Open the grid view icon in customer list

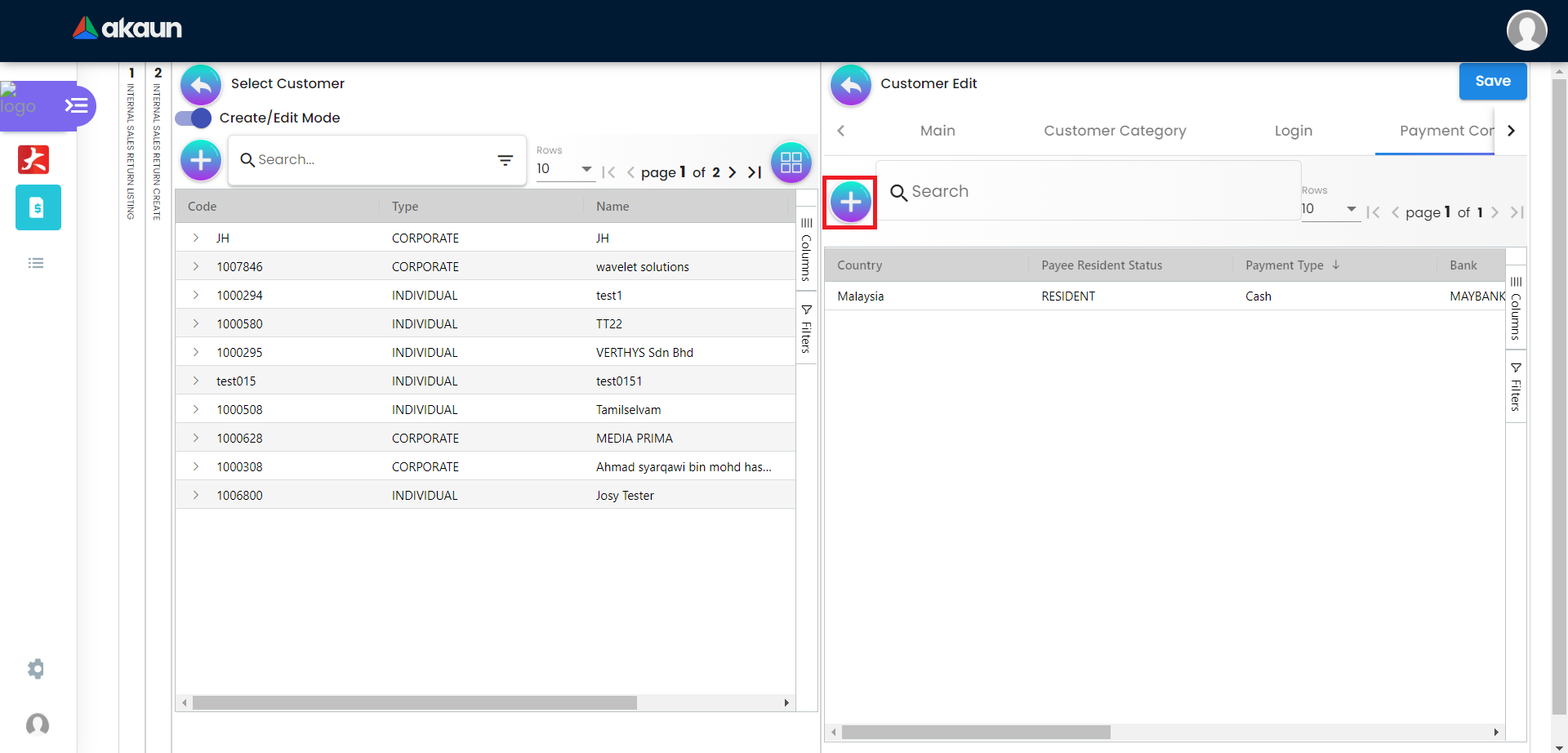[791, 162]
